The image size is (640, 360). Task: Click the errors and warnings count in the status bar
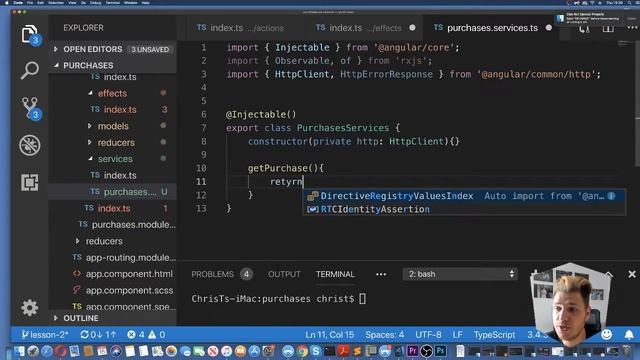click(146, 335)
